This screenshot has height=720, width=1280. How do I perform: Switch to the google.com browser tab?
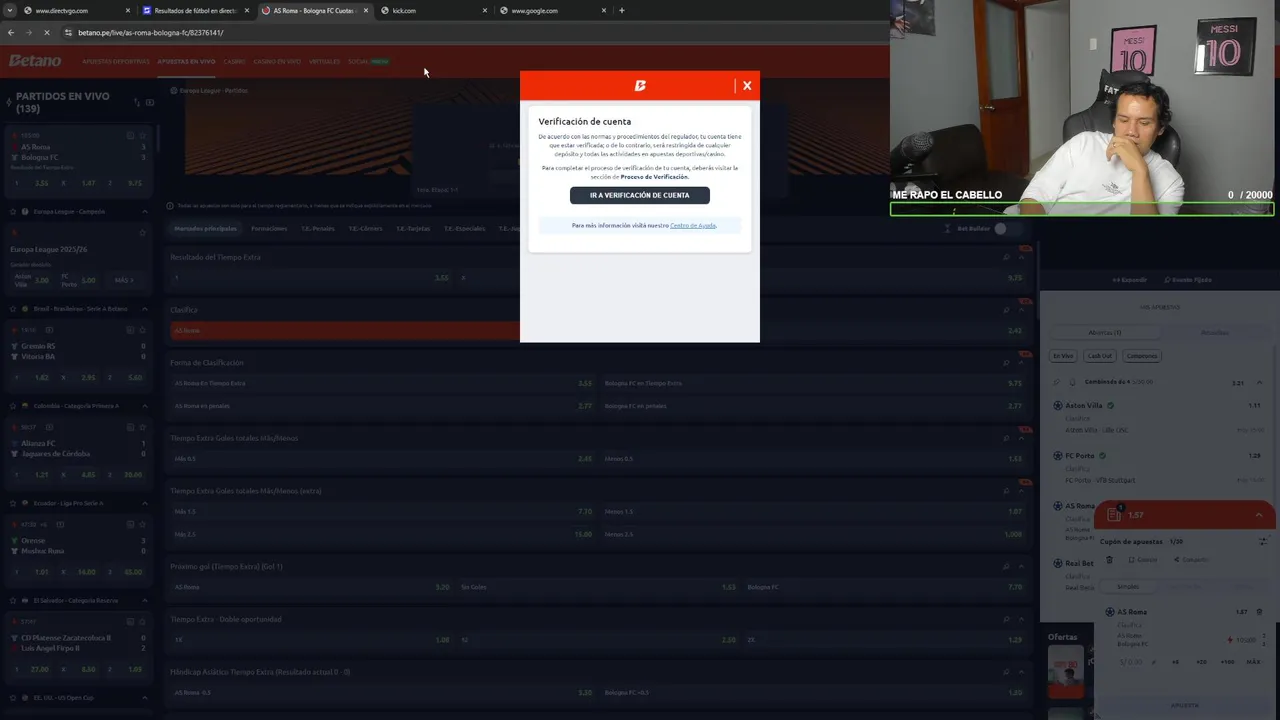pos(553,10)
